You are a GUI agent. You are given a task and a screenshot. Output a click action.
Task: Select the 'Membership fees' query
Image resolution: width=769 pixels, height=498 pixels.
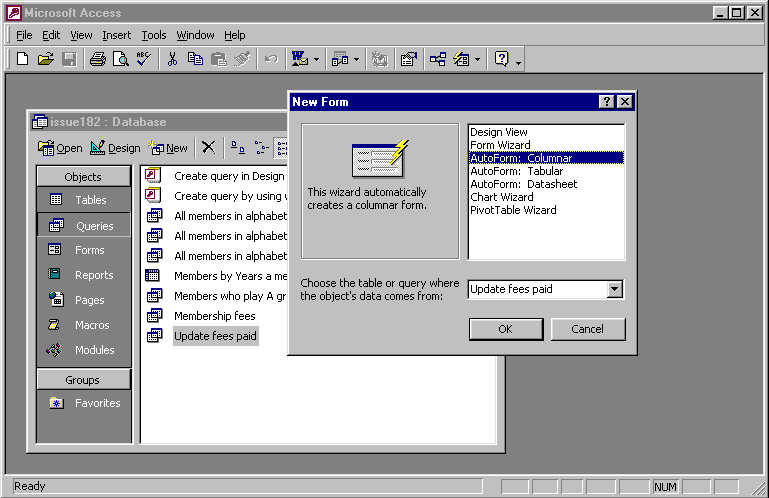pos(201,316)
